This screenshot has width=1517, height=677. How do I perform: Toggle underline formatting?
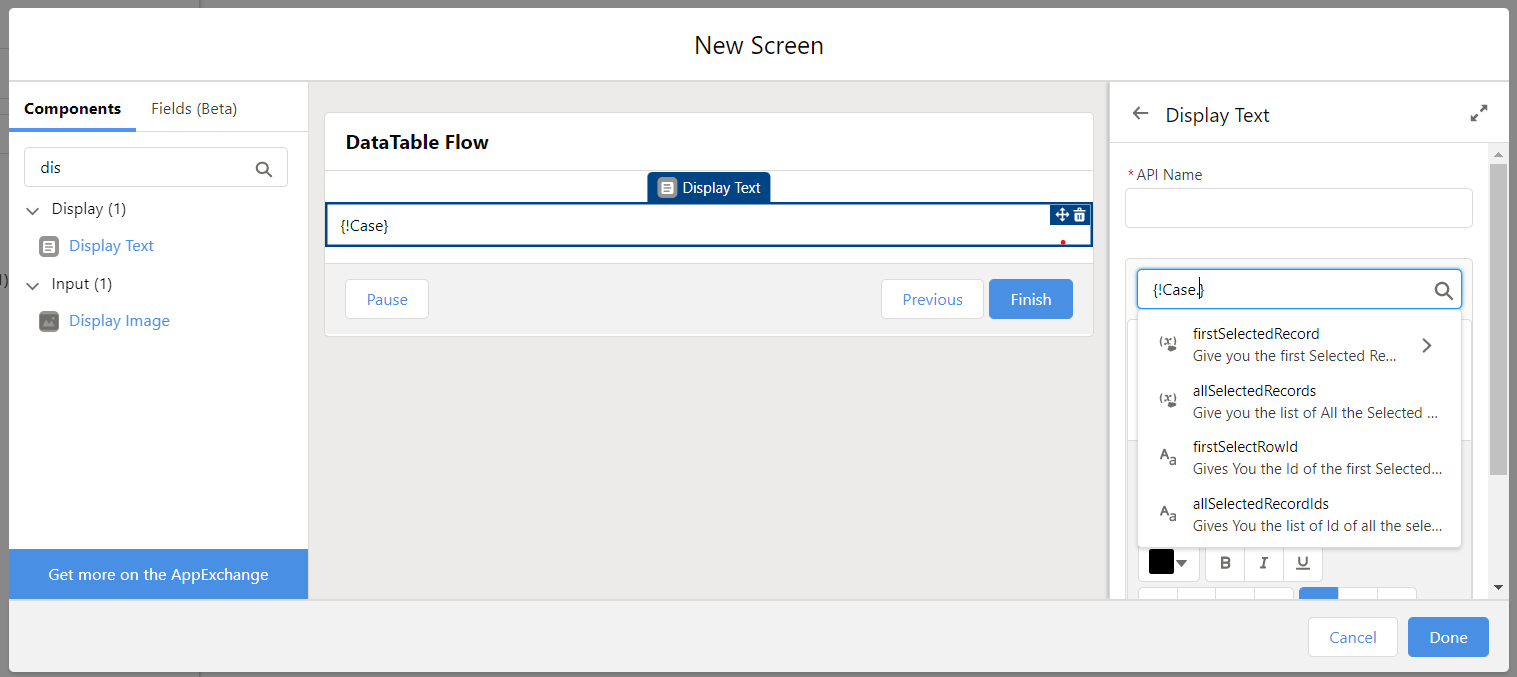pos(1302,563)
